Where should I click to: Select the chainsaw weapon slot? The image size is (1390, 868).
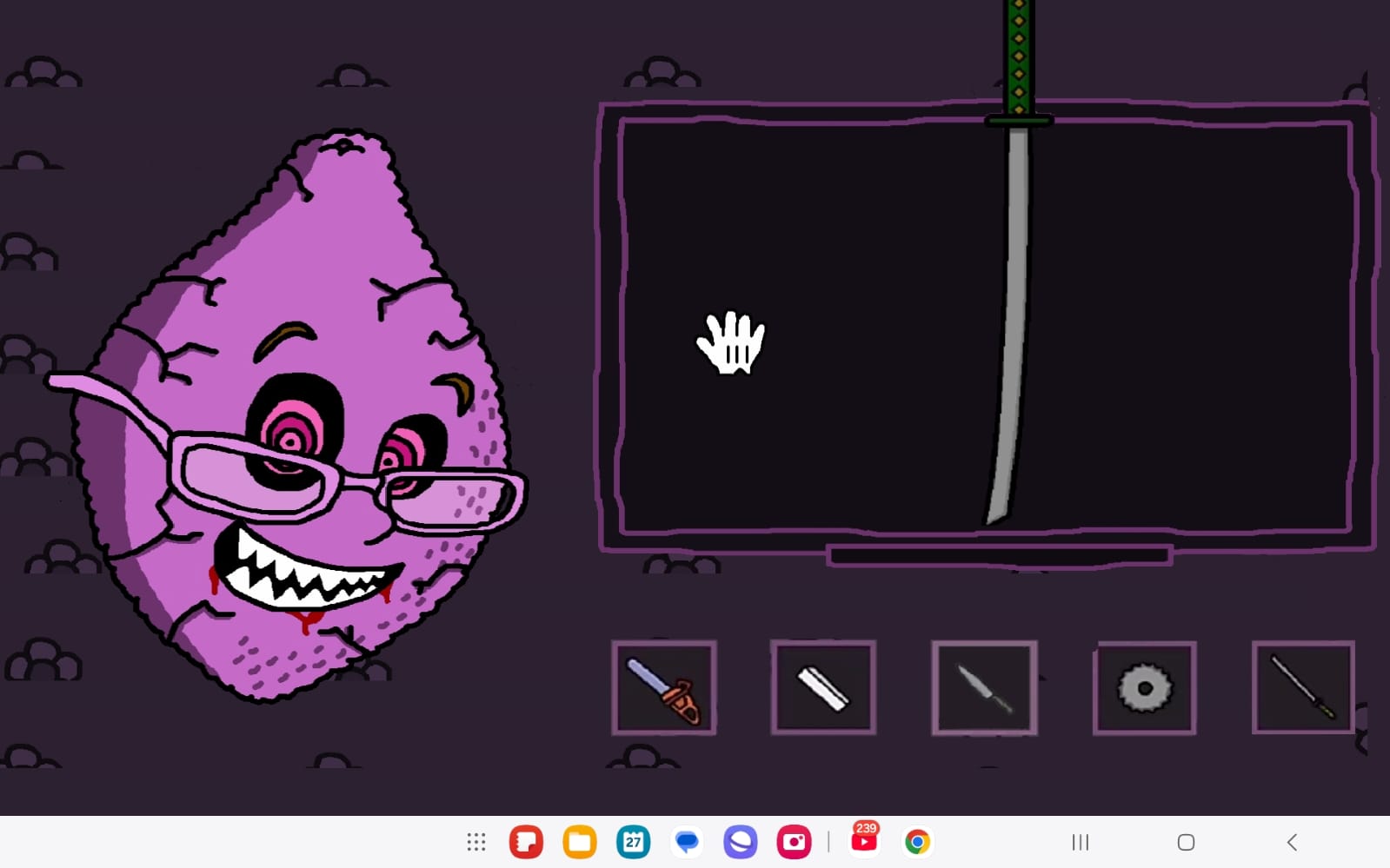pos(664,688)
